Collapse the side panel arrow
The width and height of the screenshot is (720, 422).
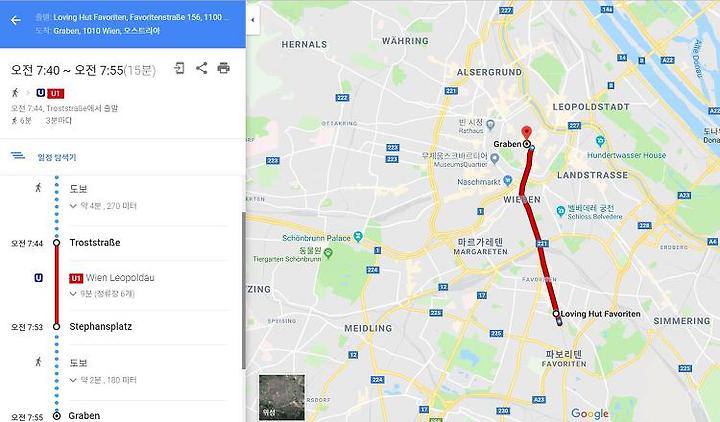tap(253, 20)
